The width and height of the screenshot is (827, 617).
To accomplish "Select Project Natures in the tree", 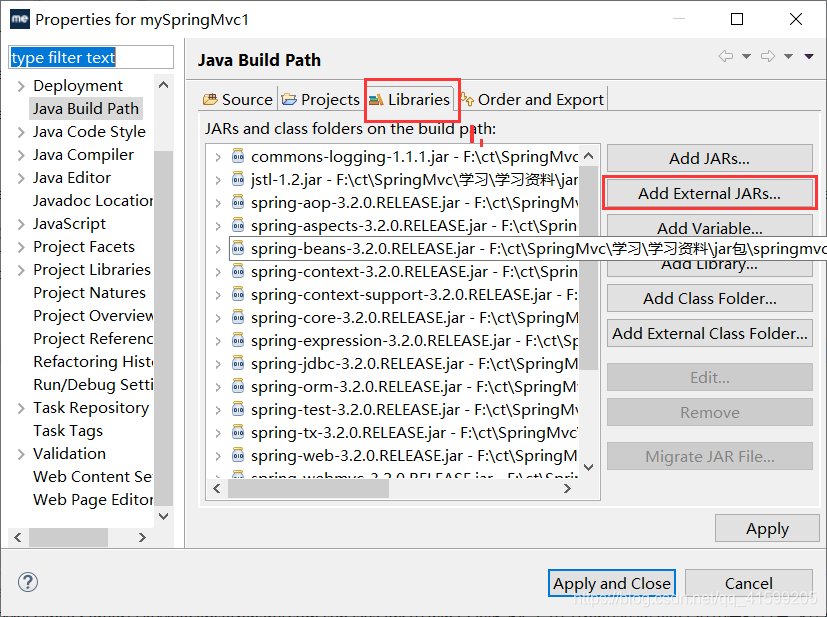I will coord(89,293).
